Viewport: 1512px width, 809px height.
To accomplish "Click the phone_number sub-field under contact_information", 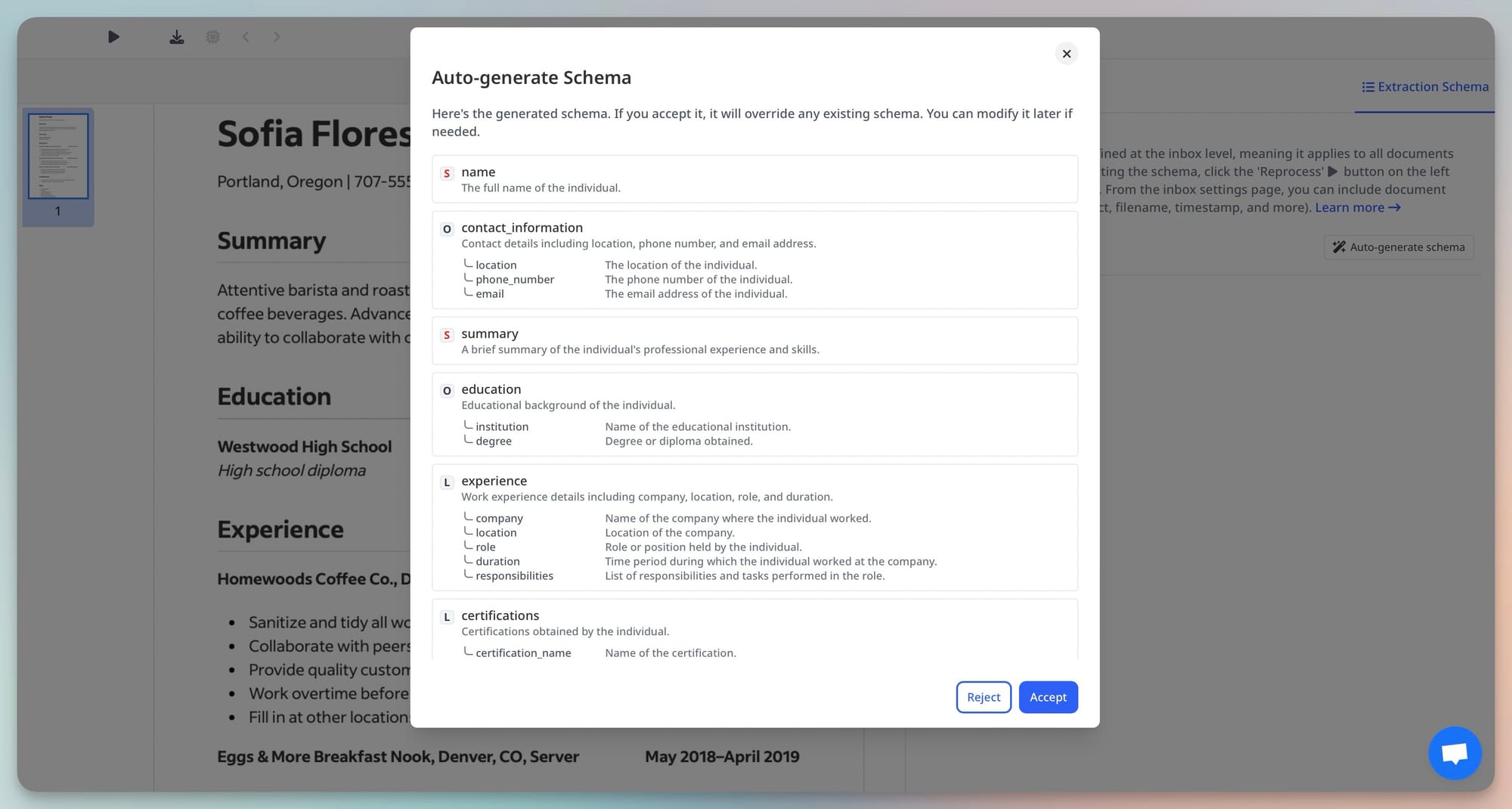I will [x=515, y=280].
